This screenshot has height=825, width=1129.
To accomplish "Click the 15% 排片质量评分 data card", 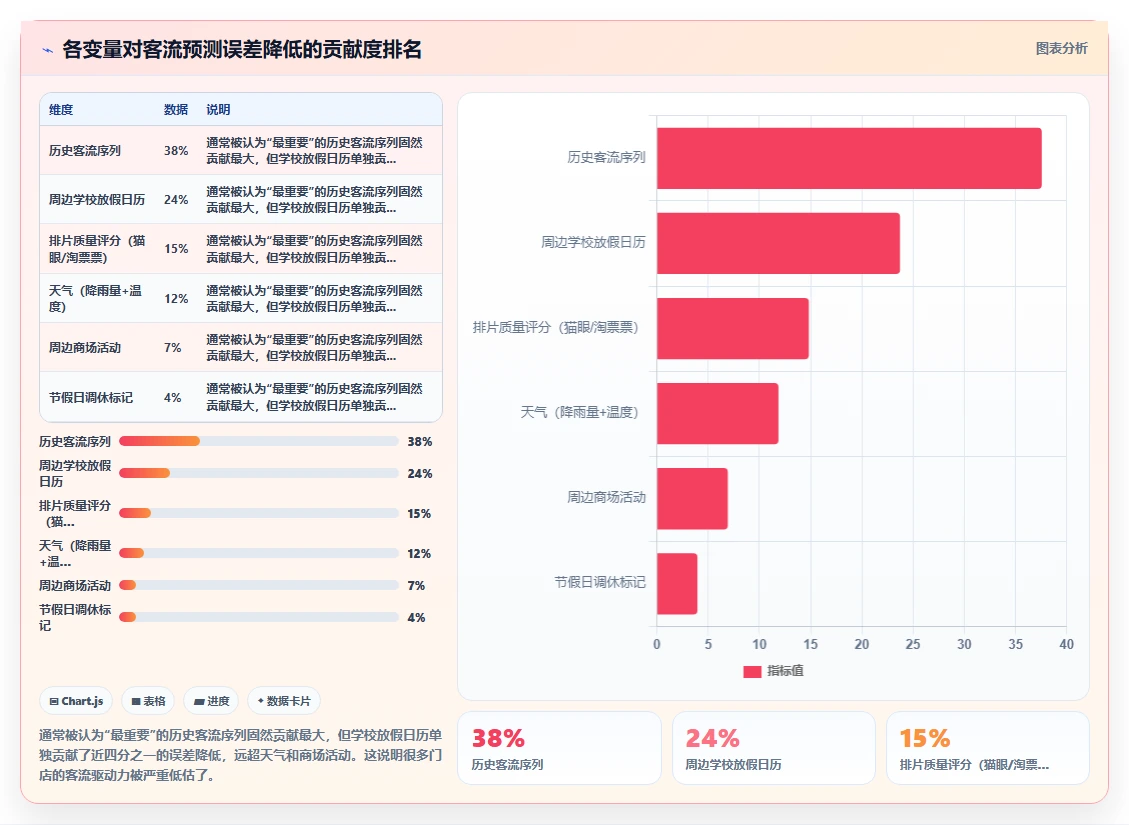I will point(987,748).
